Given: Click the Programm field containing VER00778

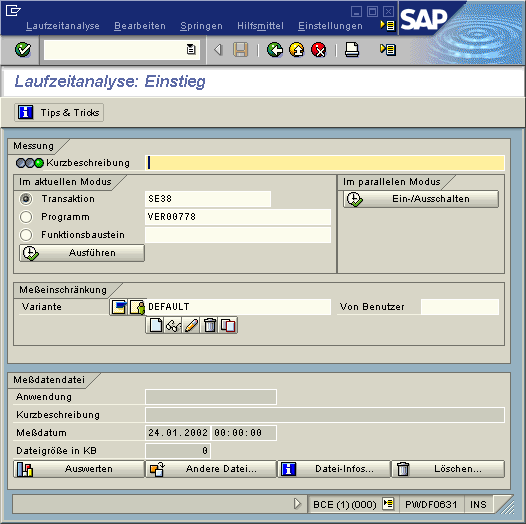Looking at the screenshot, I should [238, 217].
